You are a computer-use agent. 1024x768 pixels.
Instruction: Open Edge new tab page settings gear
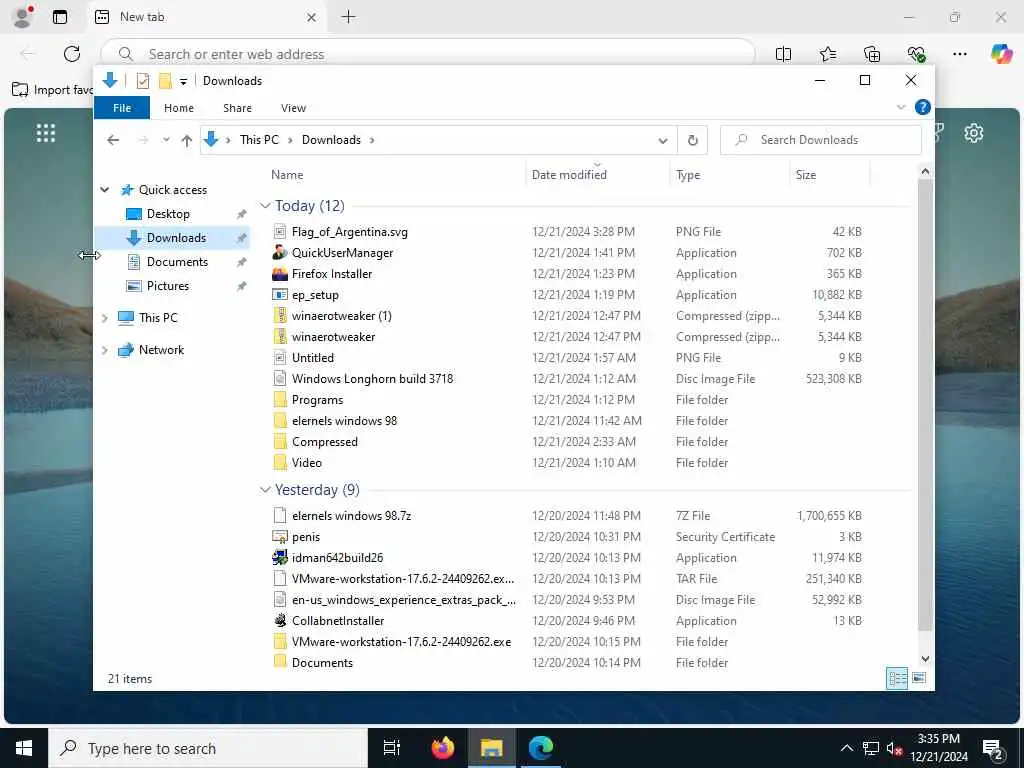click(x=973, y=133)
